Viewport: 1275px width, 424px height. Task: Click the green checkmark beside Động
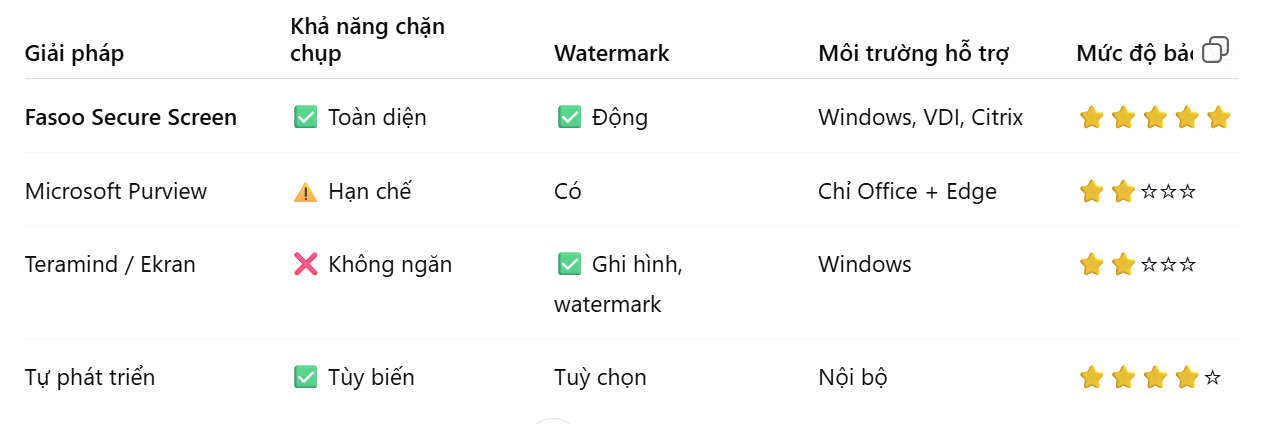coord(569,117)
